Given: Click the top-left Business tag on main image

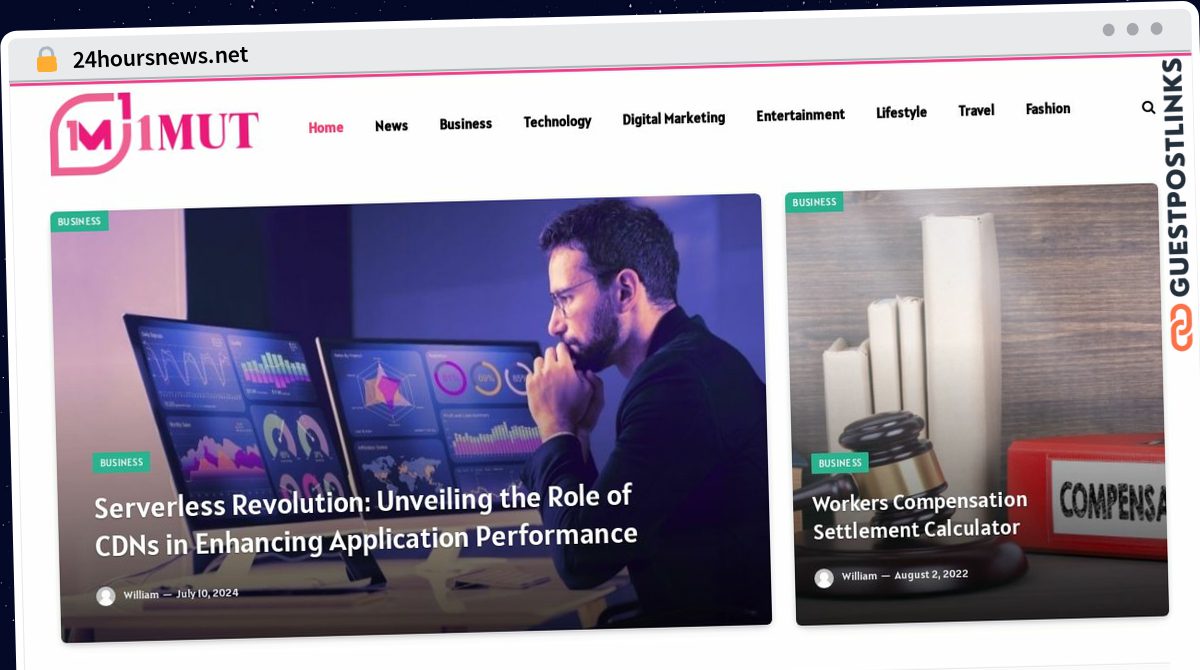Looking at the screenshot, I should pos(79,221).
